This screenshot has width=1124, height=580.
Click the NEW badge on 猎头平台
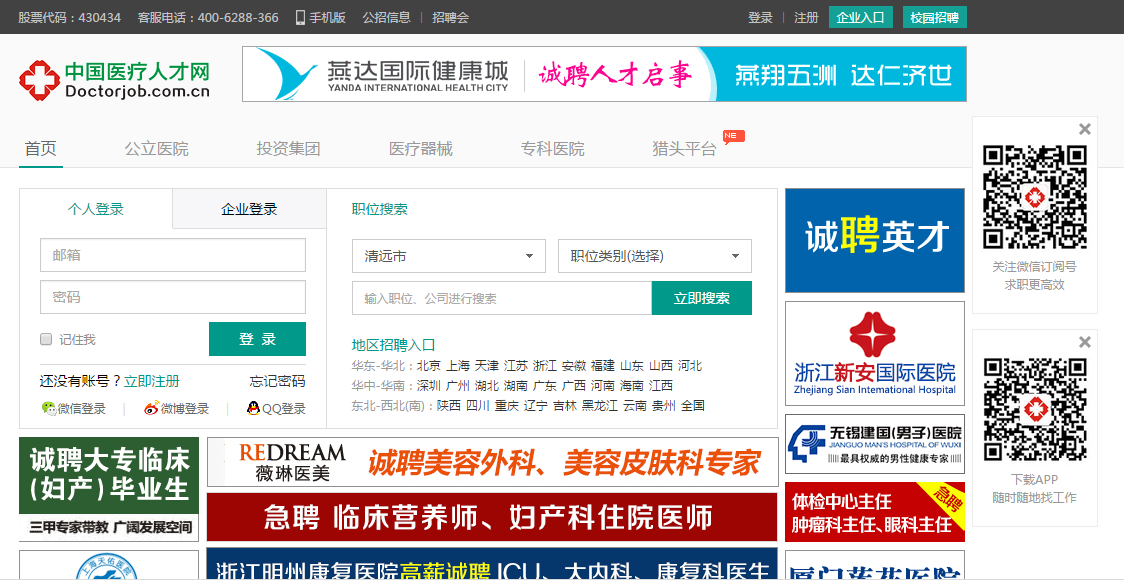733,136
